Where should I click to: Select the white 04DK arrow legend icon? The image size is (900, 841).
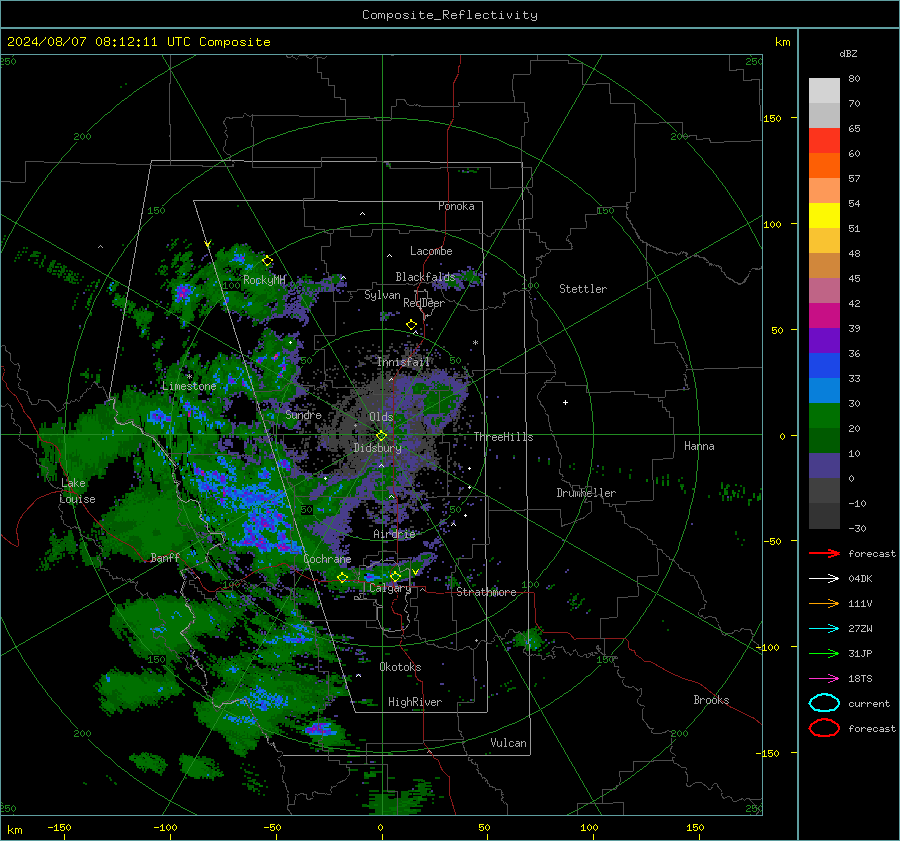tap(824, 578)
